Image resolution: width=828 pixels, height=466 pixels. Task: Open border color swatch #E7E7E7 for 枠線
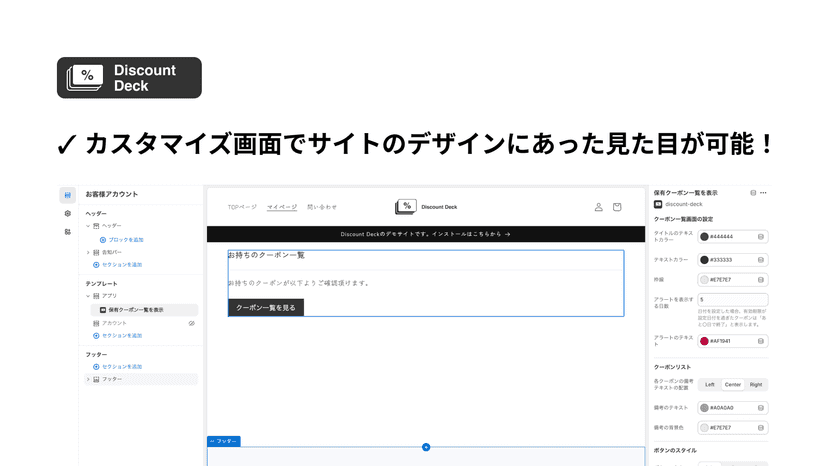click(704, 280)
